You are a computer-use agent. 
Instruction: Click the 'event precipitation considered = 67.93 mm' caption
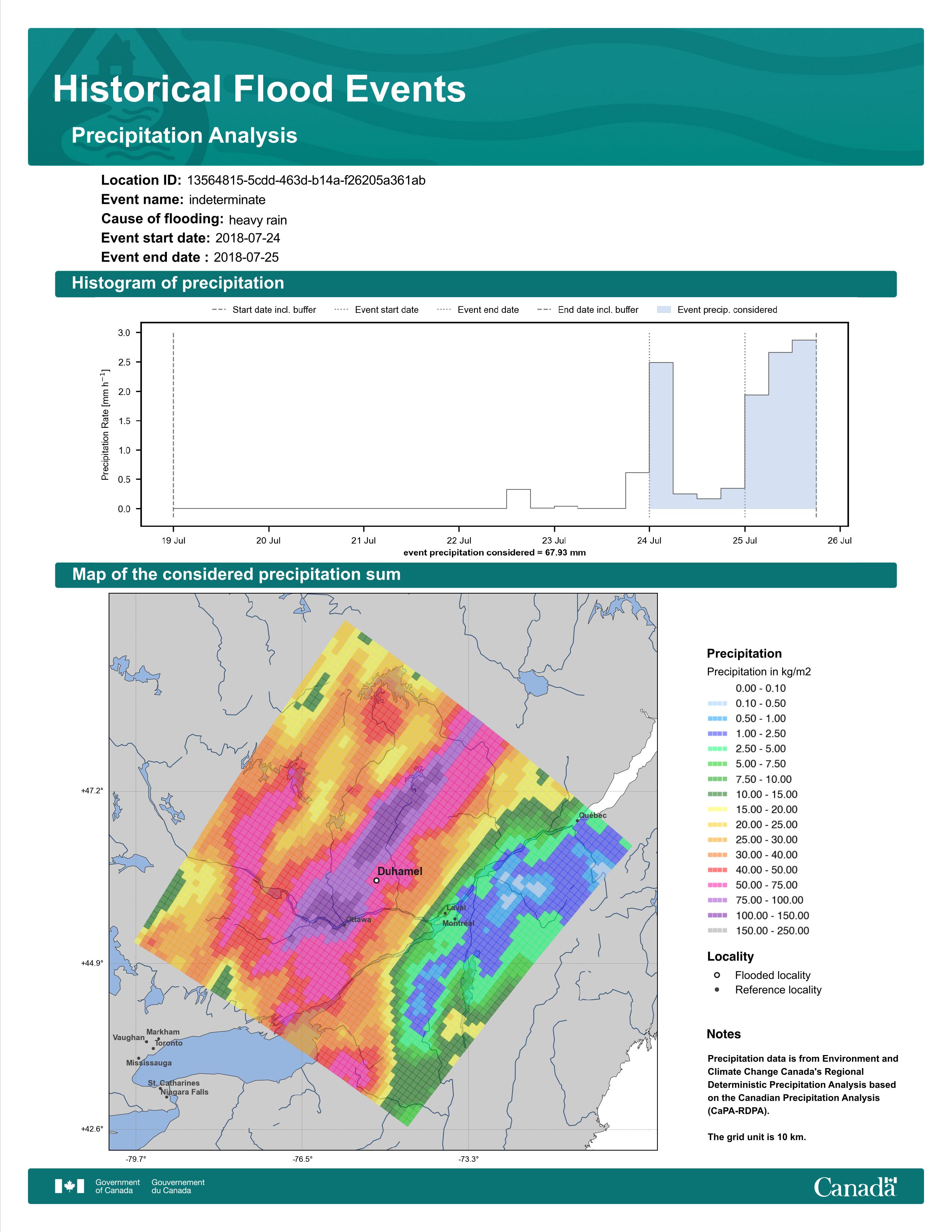(x=495, y=553)
